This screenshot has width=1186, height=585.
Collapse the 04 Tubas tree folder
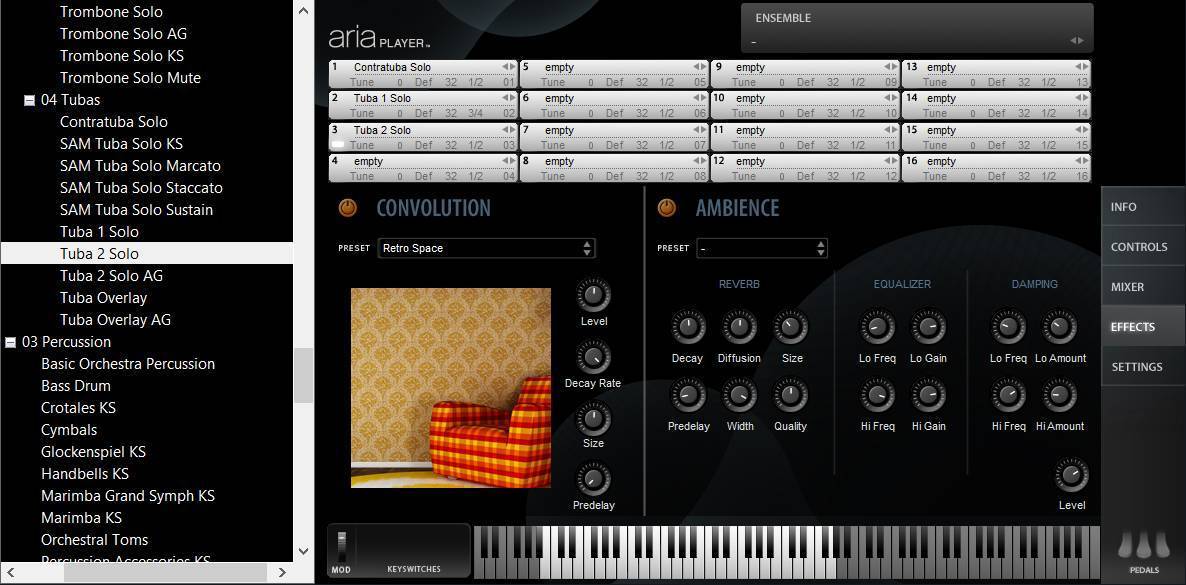click(29, 100)
